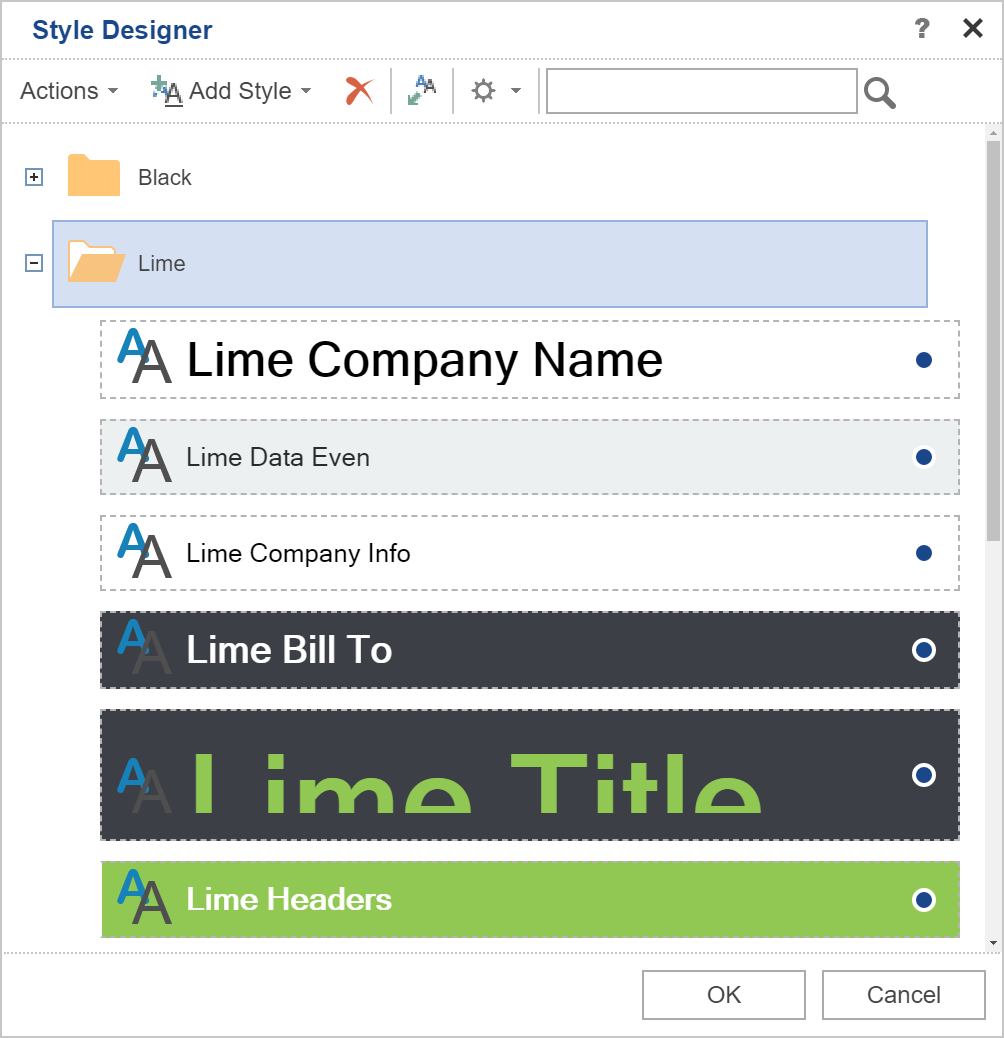Click the open Lime folder icon

pos(97,261)
